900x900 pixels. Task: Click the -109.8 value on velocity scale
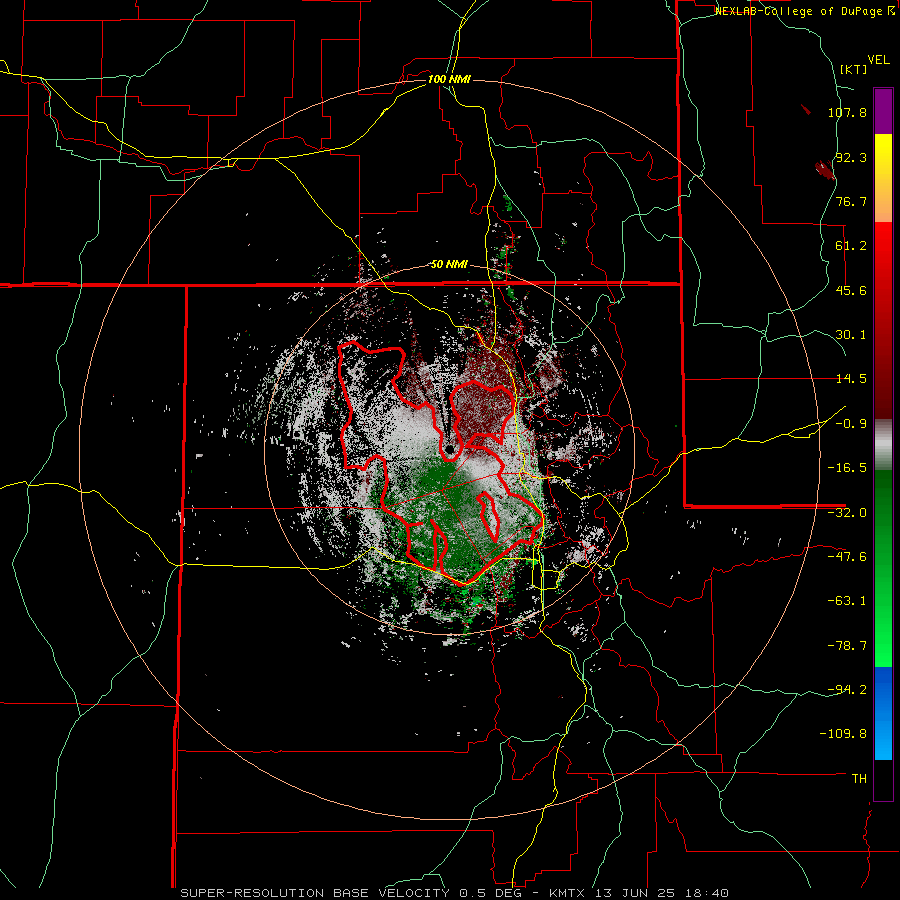click(843, 734)
